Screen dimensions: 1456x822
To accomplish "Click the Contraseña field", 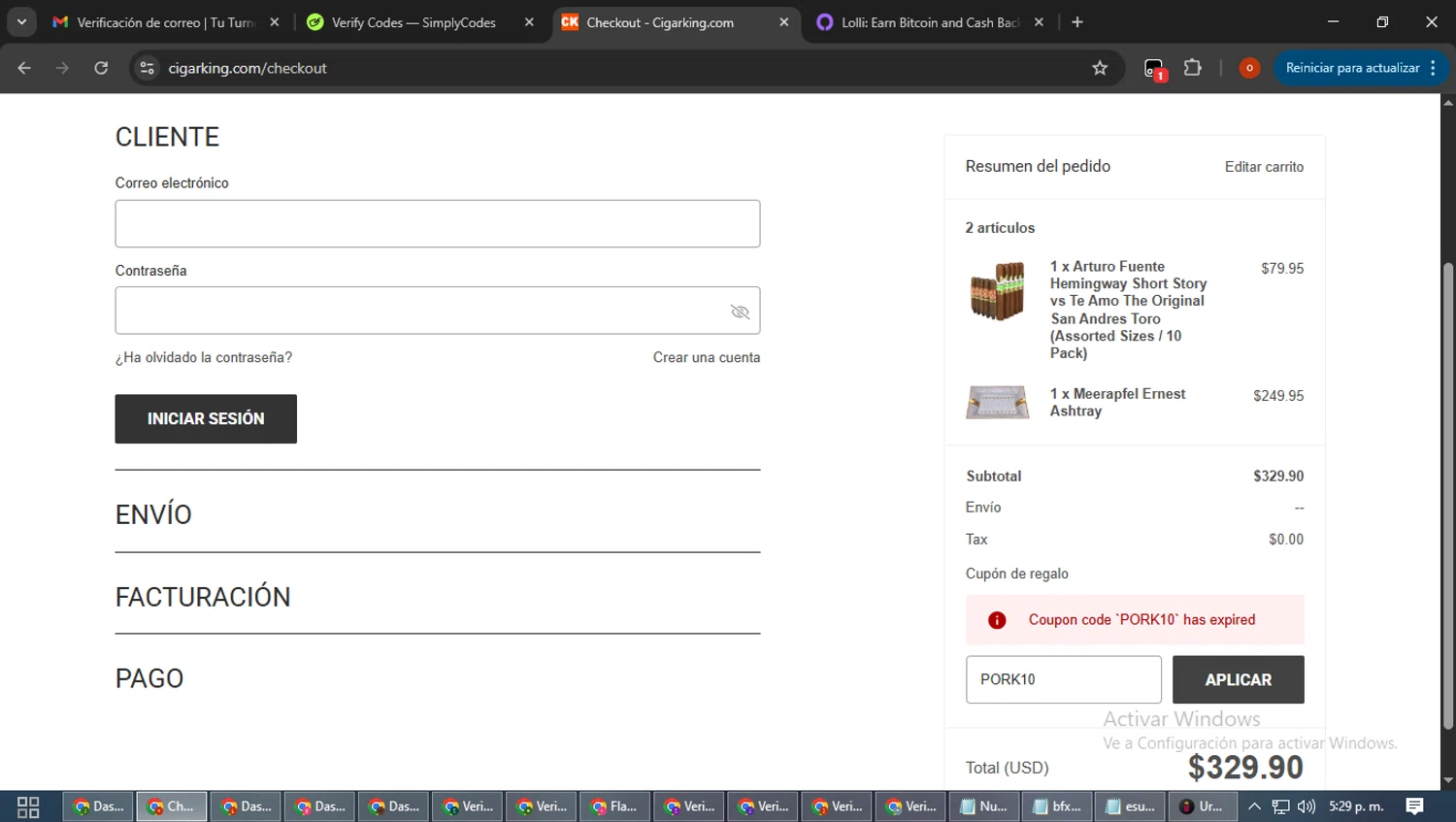I will (438, 311).
